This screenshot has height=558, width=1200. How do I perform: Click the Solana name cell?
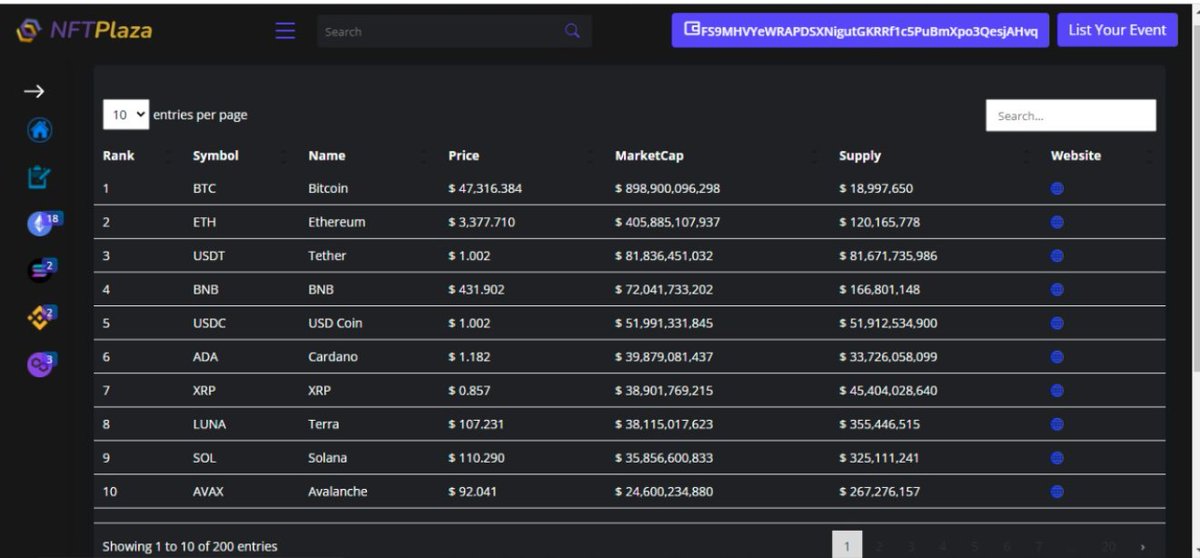coord(328,458)
